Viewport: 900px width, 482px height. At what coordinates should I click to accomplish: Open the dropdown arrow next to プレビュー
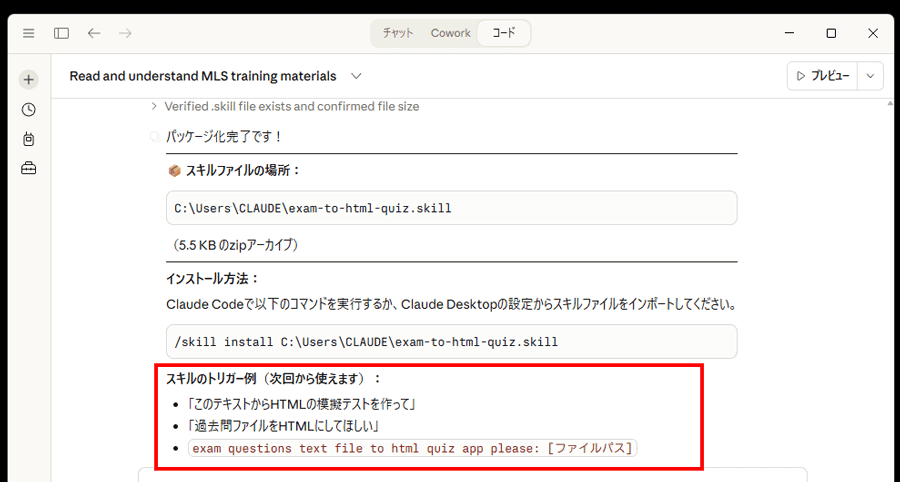click(870, 76)
